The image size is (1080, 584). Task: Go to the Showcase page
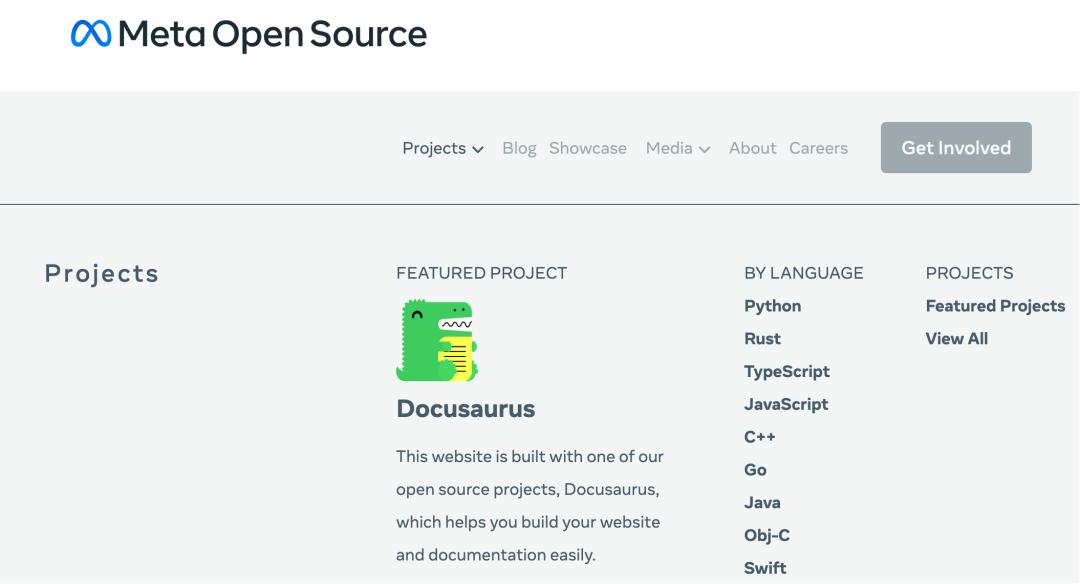[x=588, y=148]
